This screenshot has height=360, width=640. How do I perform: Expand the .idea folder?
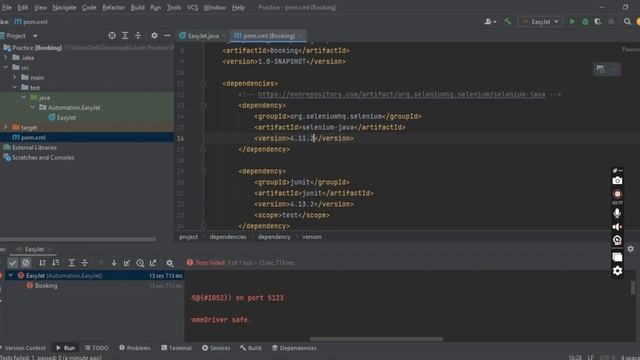6,58
